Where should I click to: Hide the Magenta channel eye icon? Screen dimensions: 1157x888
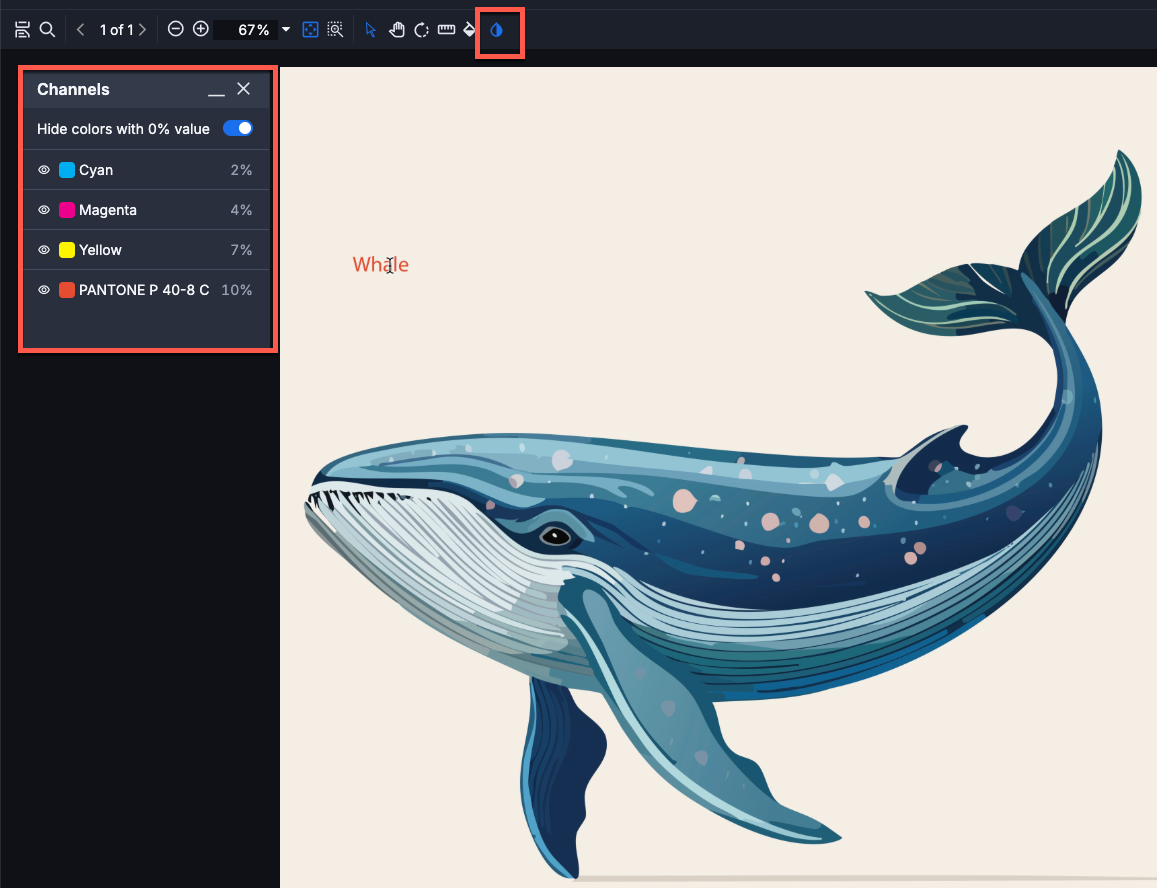click(x=44, y=210)
